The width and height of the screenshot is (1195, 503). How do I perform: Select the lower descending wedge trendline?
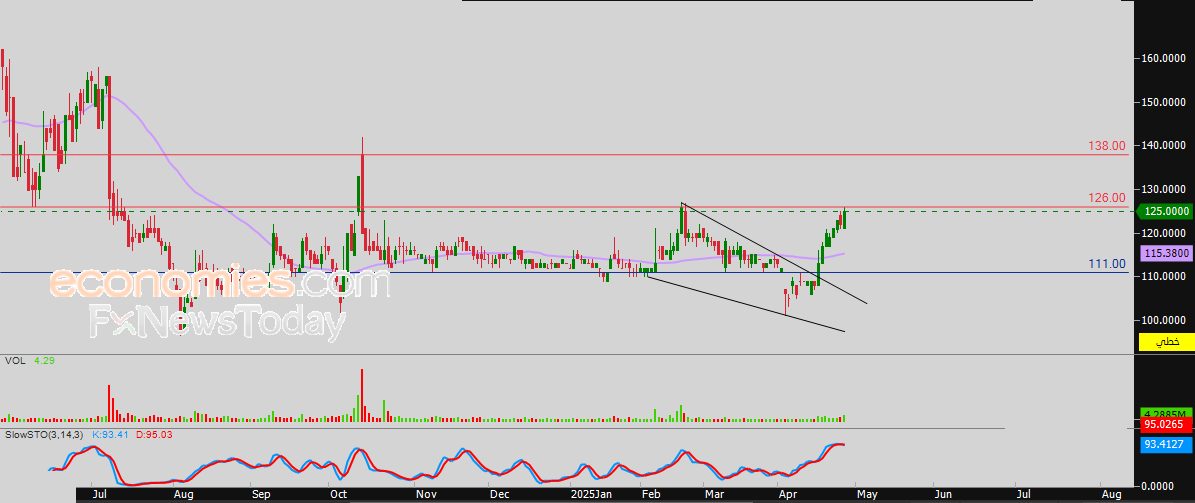pos(745,303)
